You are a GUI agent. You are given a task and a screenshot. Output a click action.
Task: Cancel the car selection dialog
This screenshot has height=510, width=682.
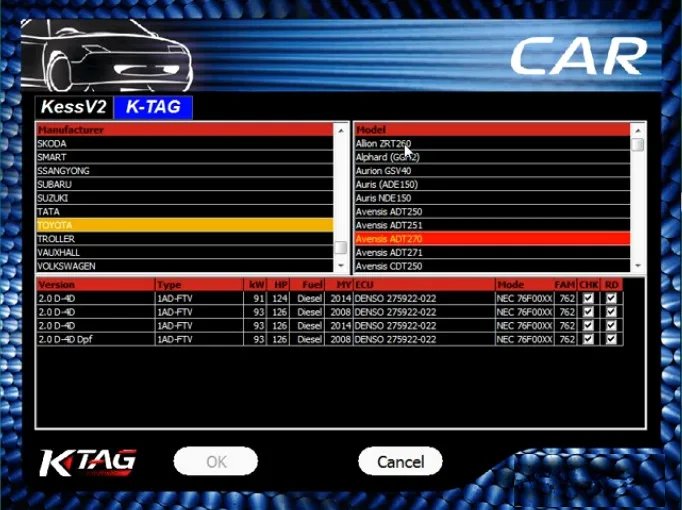(x=400, y=461)
